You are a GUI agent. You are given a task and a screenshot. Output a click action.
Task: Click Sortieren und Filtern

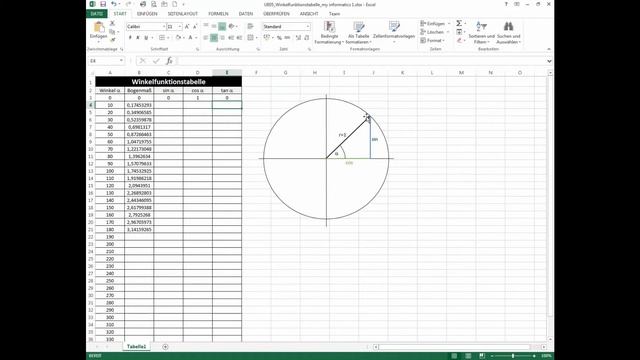[x=482, y=33]
